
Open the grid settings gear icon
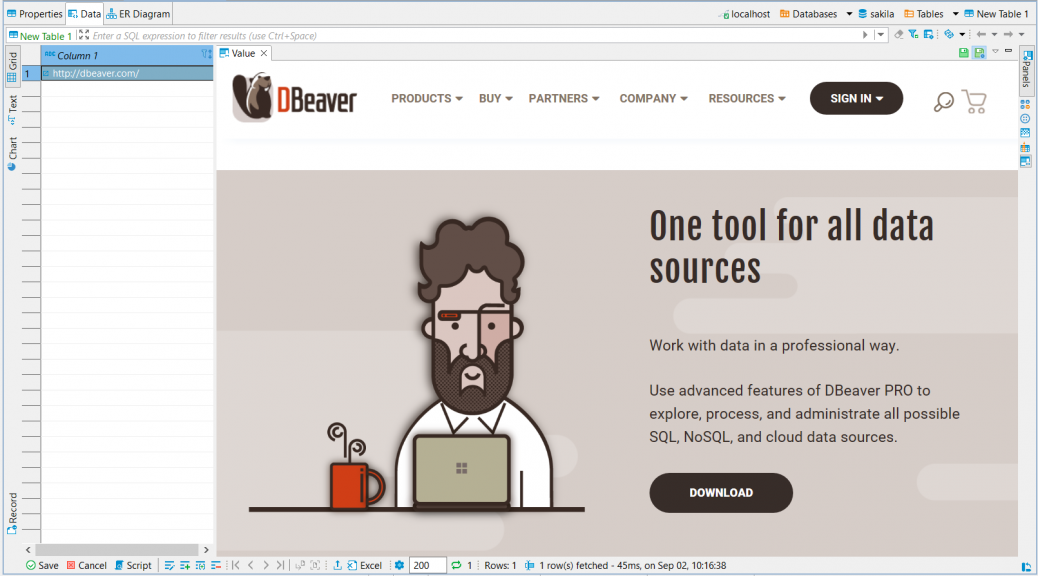[x=399, y=565]
